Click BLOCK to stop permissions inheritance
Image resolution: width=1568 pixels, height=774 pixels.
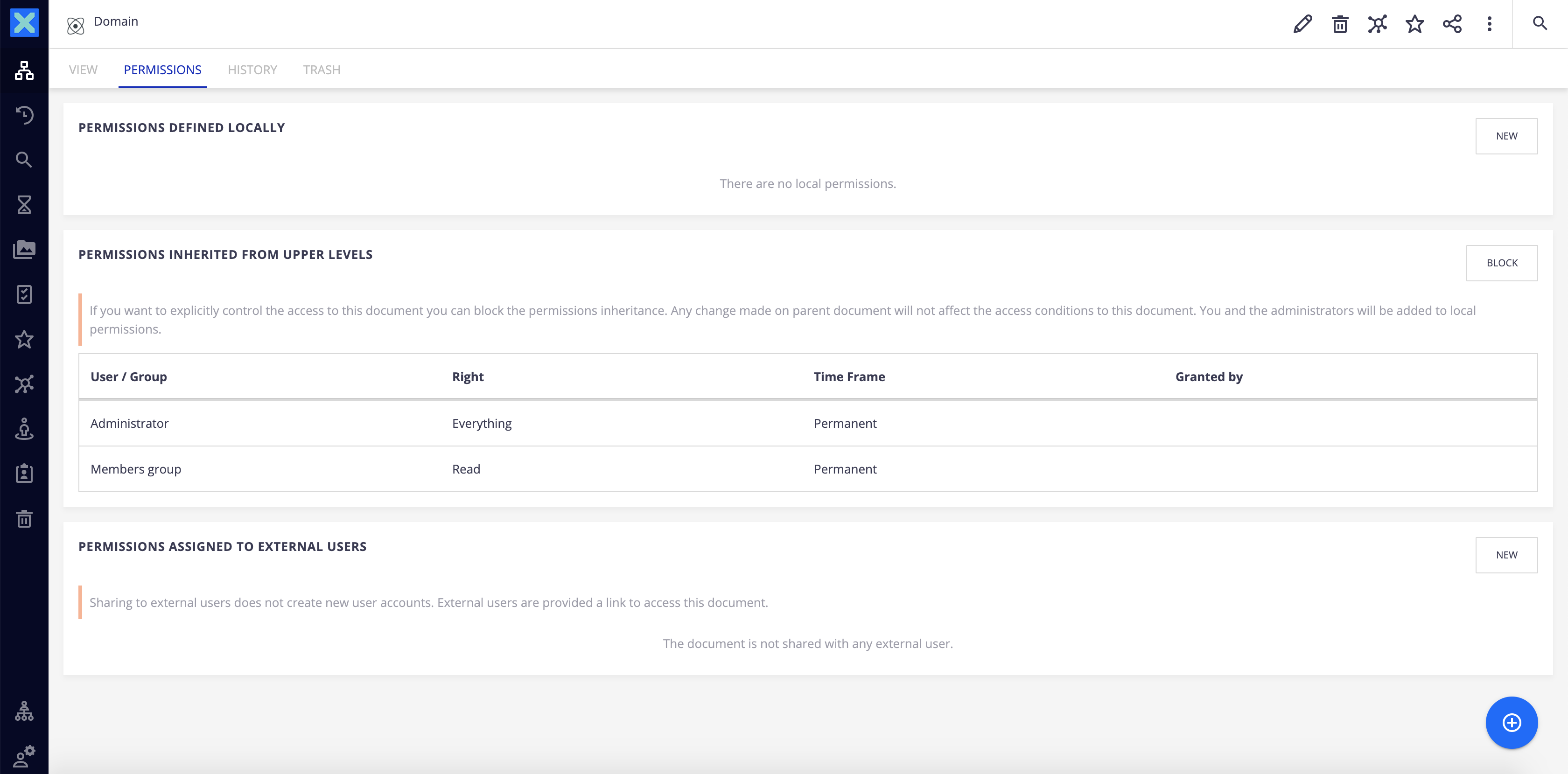click(x=1502, y=263)
